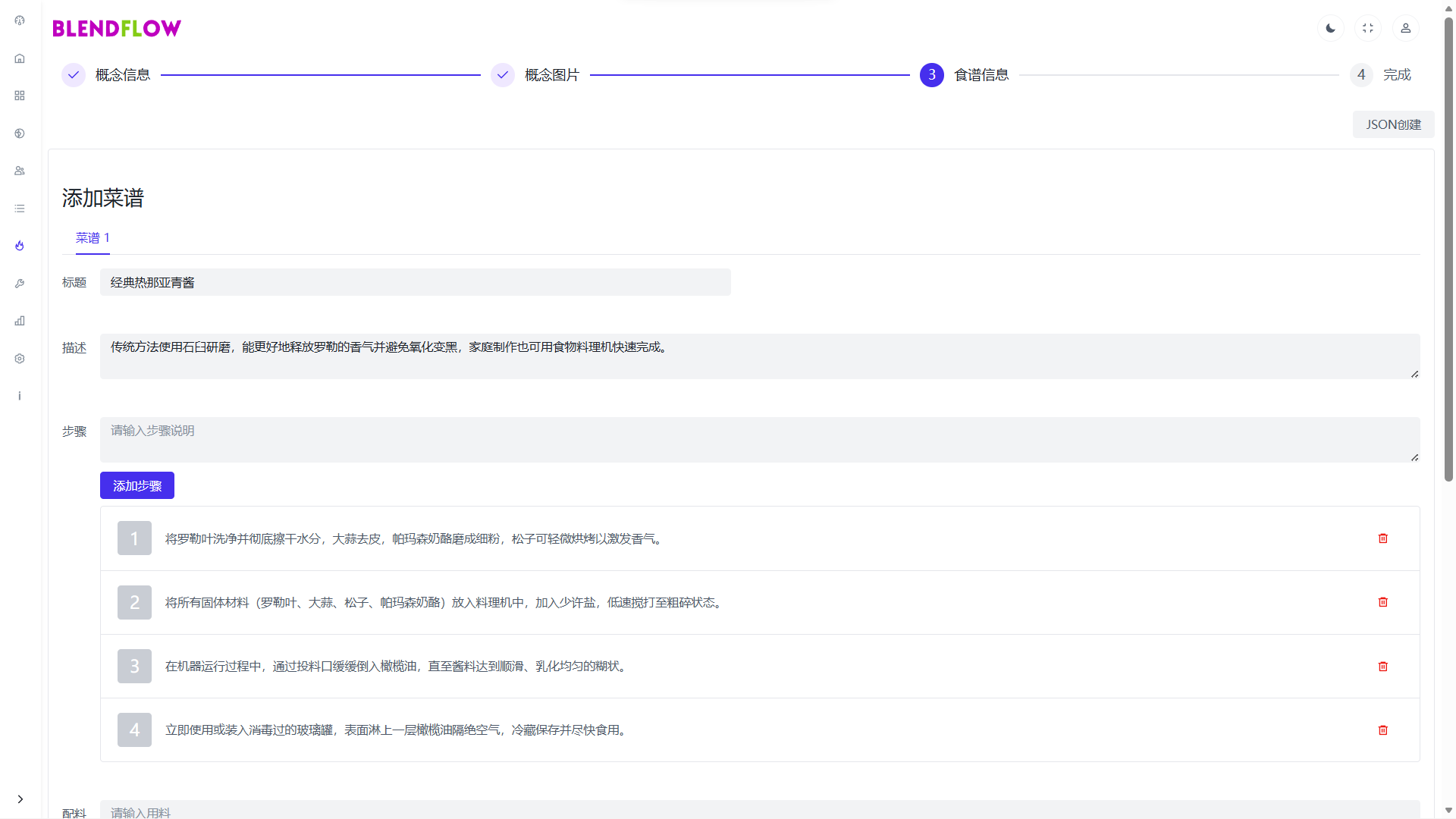Go to the home icon in sidebar

coord(20,58)
